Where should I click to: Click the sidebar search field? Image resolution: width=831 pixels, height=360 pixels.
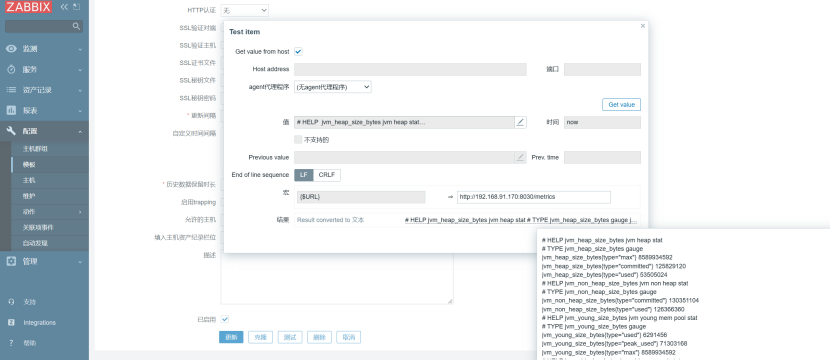43,26
